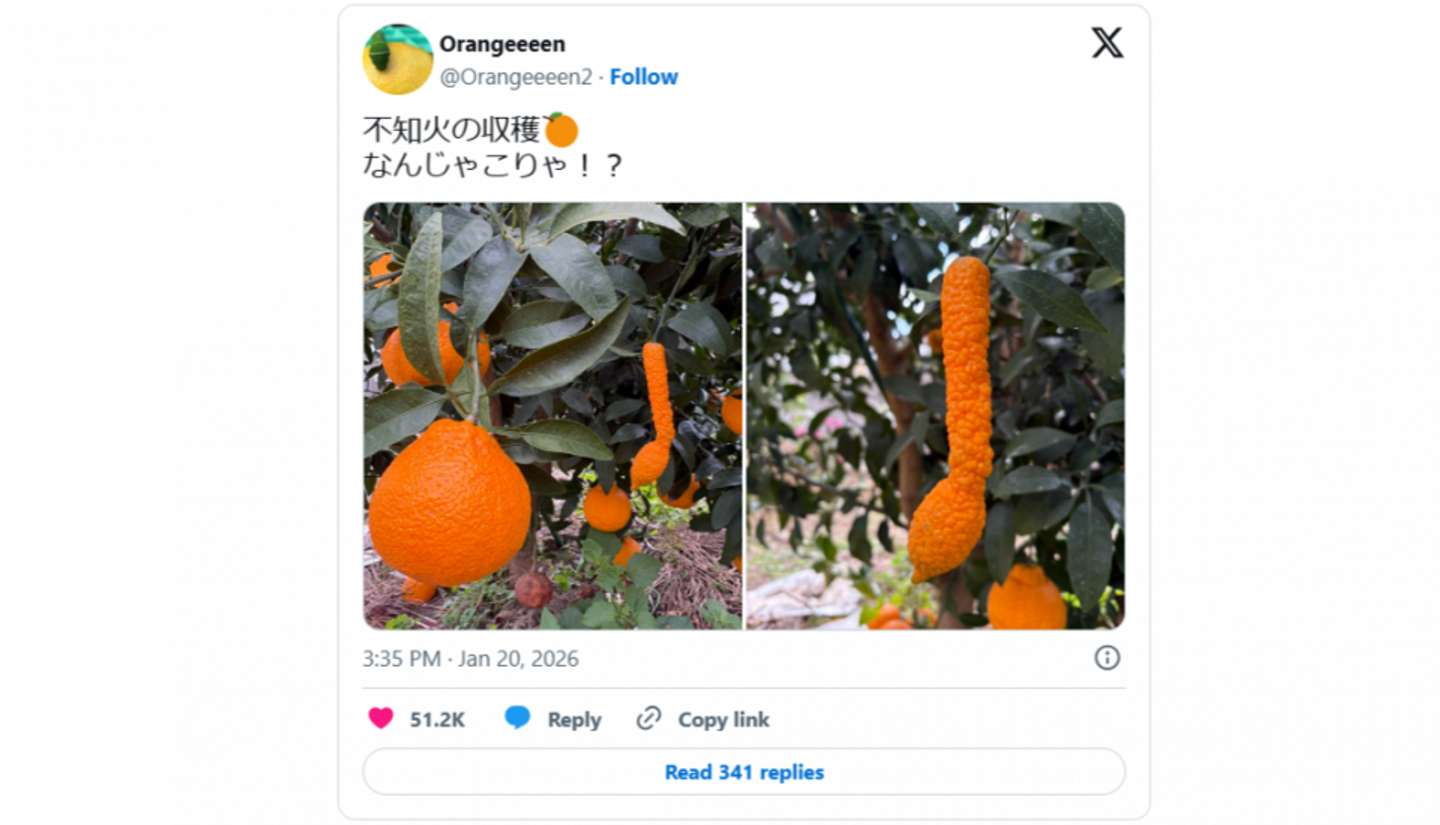The image size is (1440, 825).
Task: Open the right photo of the elongated fruit
Action: point(935,416)
